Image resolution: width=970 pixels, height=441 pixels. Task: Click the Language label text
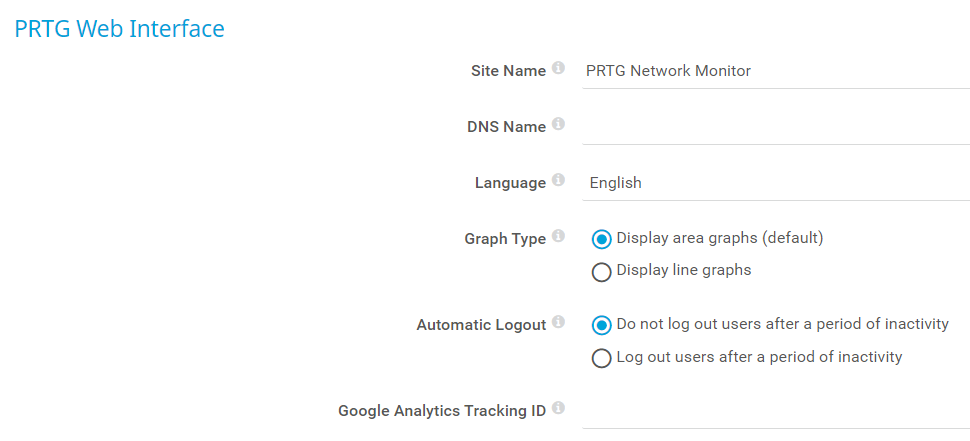(510, 183)
